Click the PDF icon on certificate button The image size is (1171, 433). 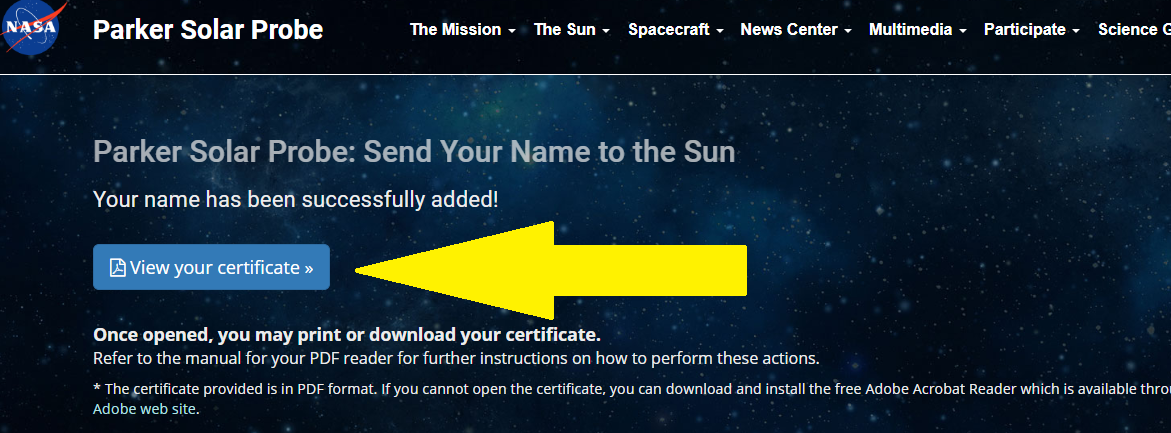118,268
